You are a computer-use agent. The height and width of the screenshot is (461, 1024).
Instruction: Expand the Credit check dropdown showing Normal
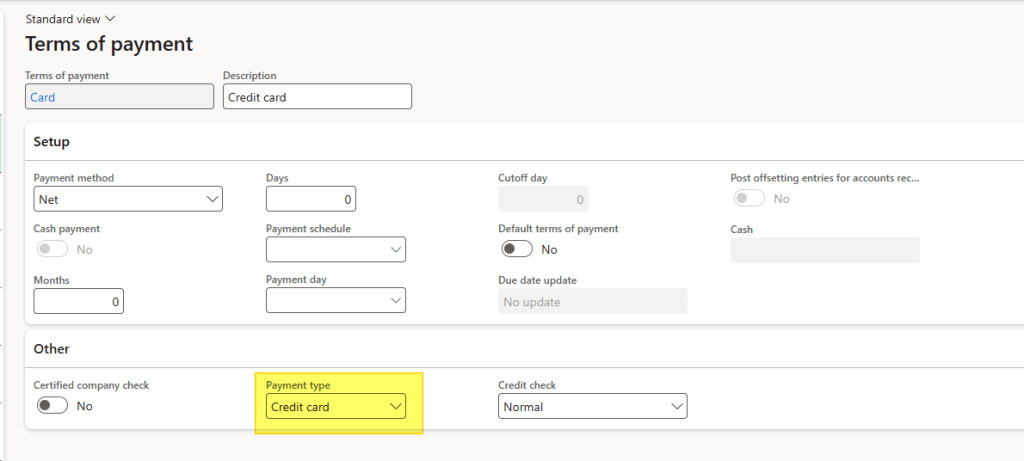(x=592, y=407)
